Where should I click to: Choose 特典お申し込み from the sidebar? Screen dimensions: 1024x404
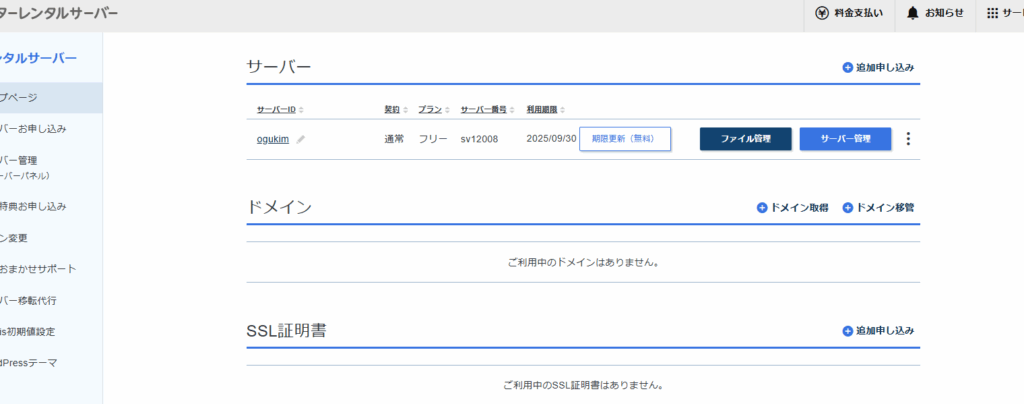tap(34, 207)
